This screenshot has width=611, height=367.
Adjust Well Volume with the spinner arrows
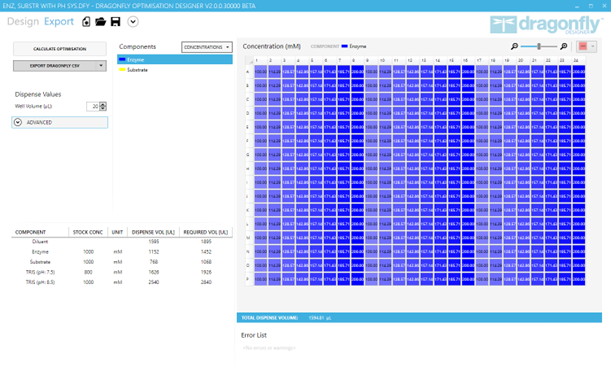coord(103,106)
